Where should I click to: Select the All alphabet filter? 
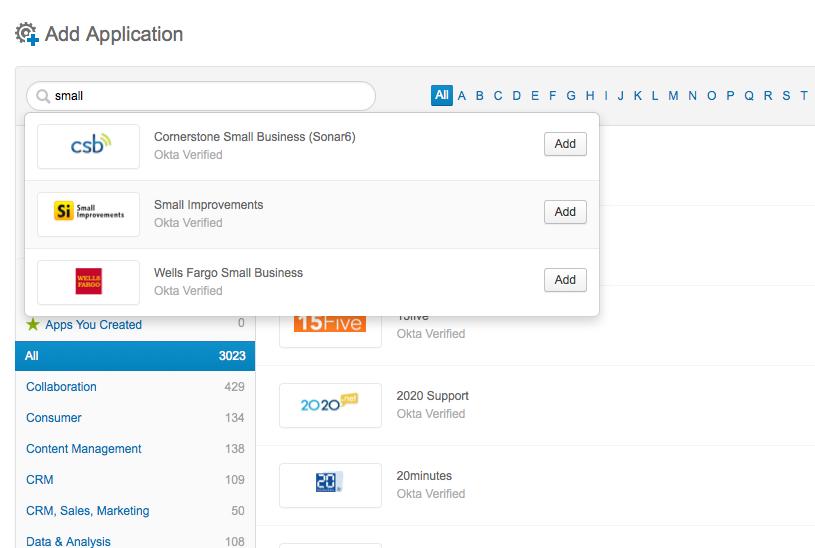441,96
